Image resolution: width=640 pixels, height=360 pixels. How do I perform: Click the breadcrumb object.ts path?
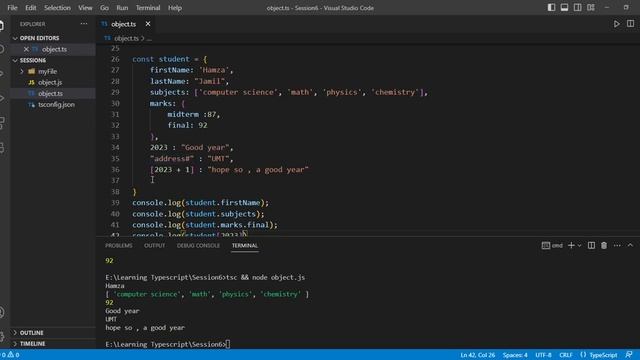[x=126, y=38]
